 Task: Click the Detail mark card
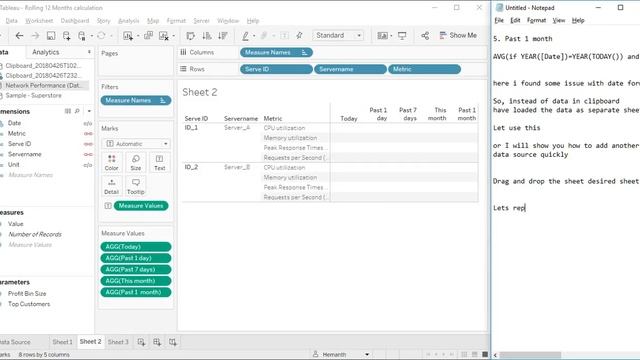tap(111, 186)
